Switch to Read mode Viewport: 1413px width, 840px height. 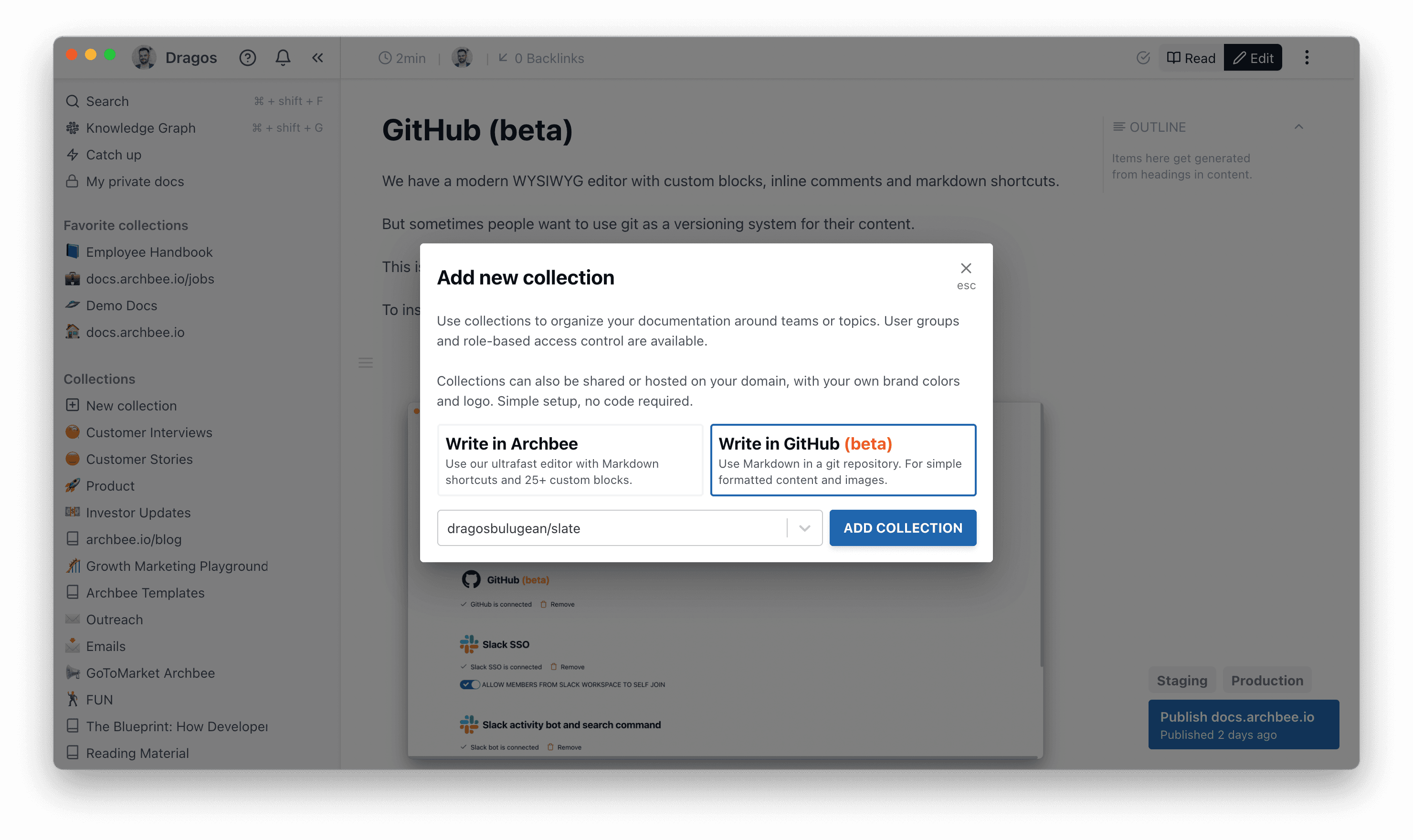(1191, 58)
